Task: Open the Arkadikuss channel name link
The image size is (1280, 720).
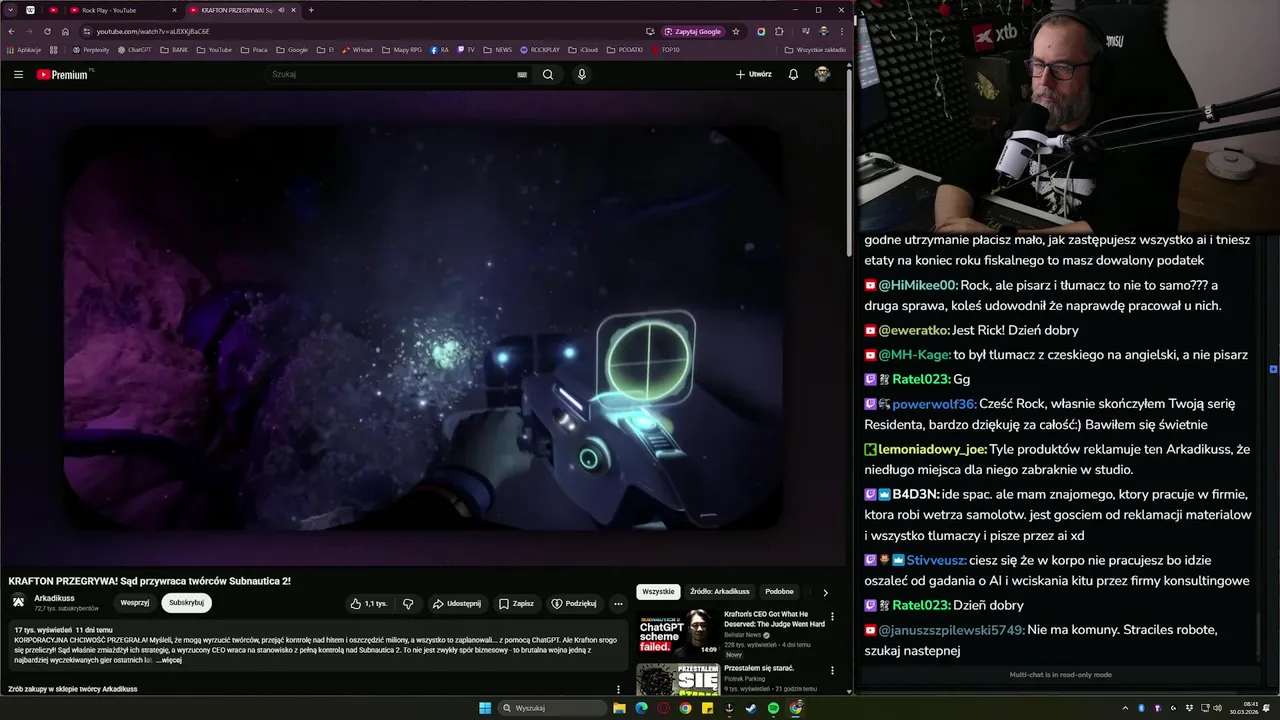Action: click(x=54, y=598)
